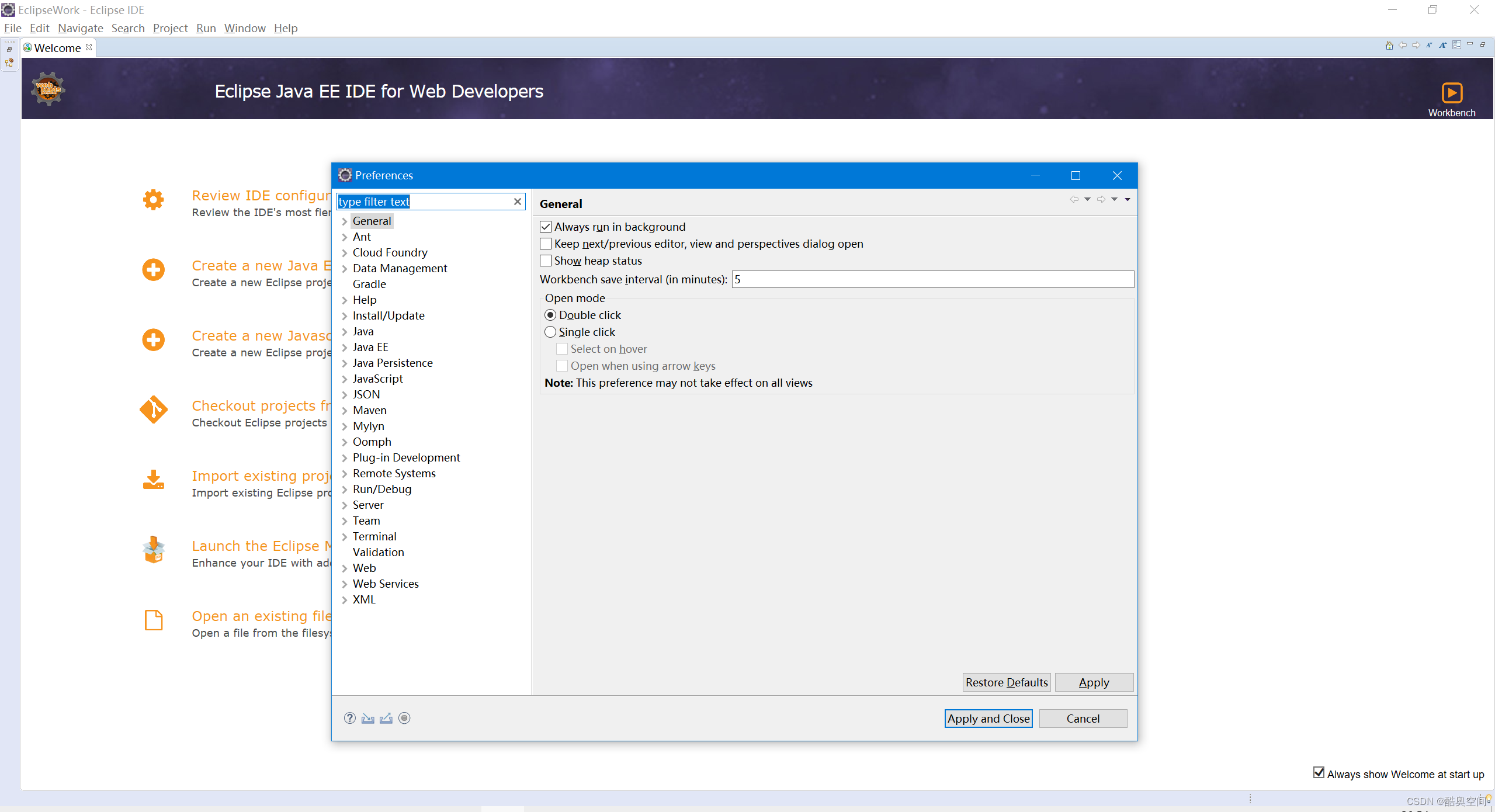Minimize the Welcome view with its toolbar icon

1470,44
